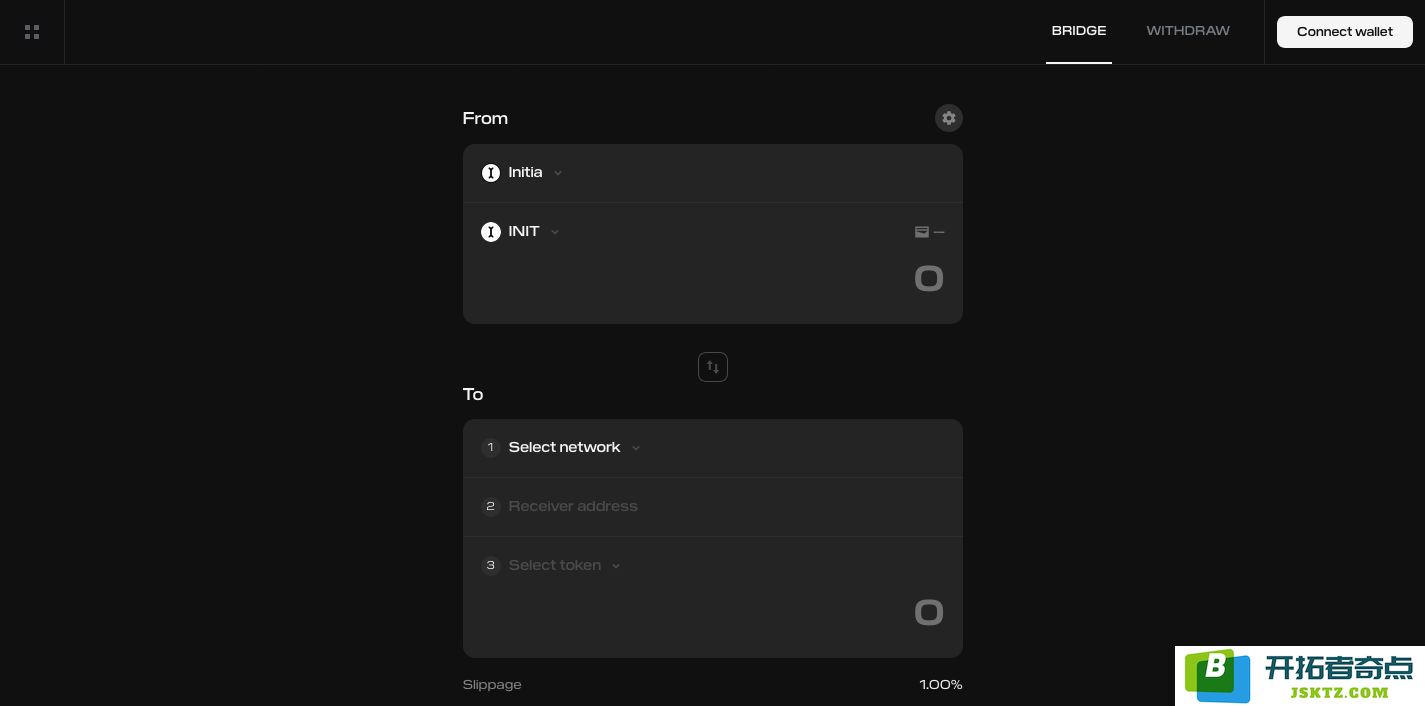Click the To heading
This screenshot has width=1425, height=706.
click(473, 394)
